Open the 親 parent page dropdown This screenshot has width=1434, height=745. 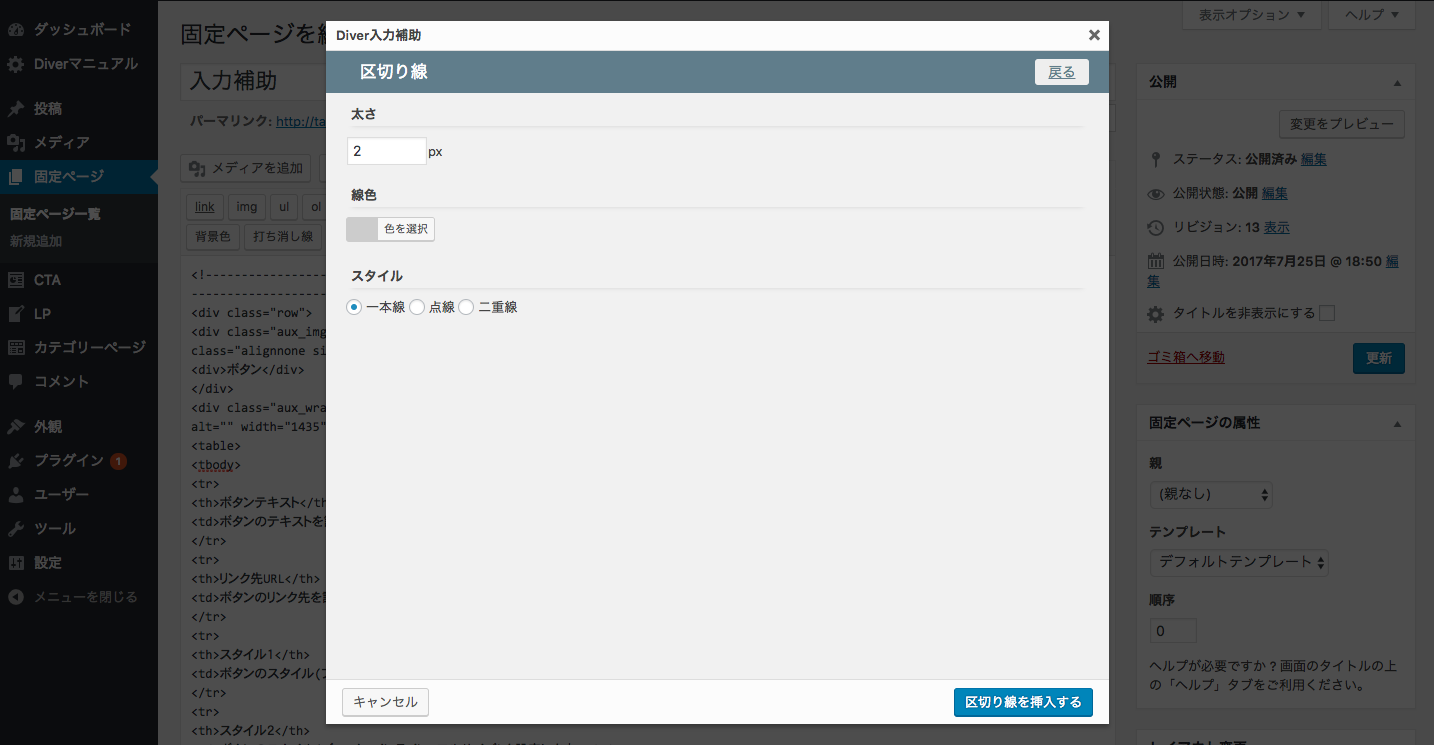[1211, 494]
